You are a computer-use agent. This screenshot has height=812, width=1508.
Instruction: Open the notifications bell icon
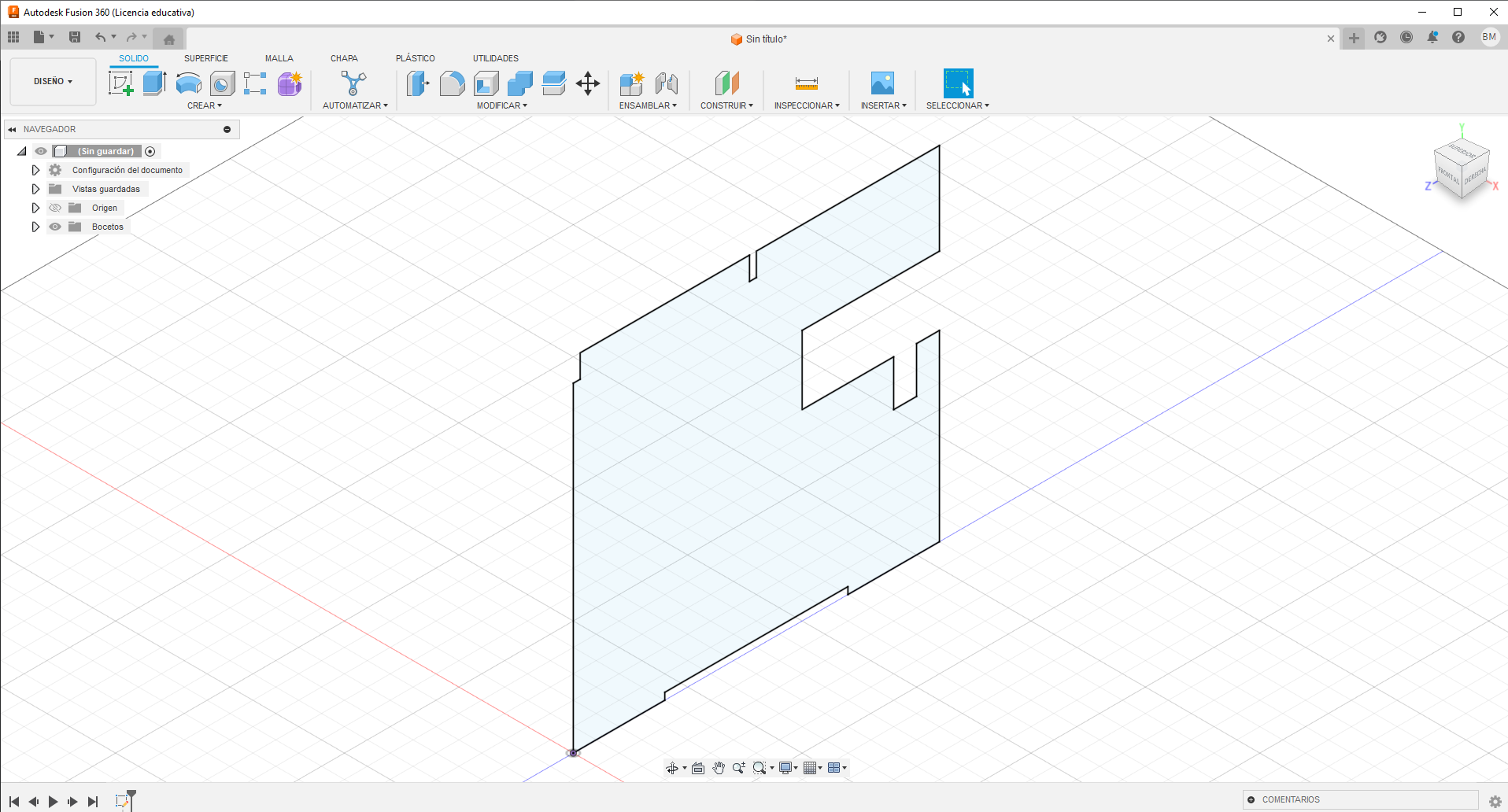point(1432,37)
